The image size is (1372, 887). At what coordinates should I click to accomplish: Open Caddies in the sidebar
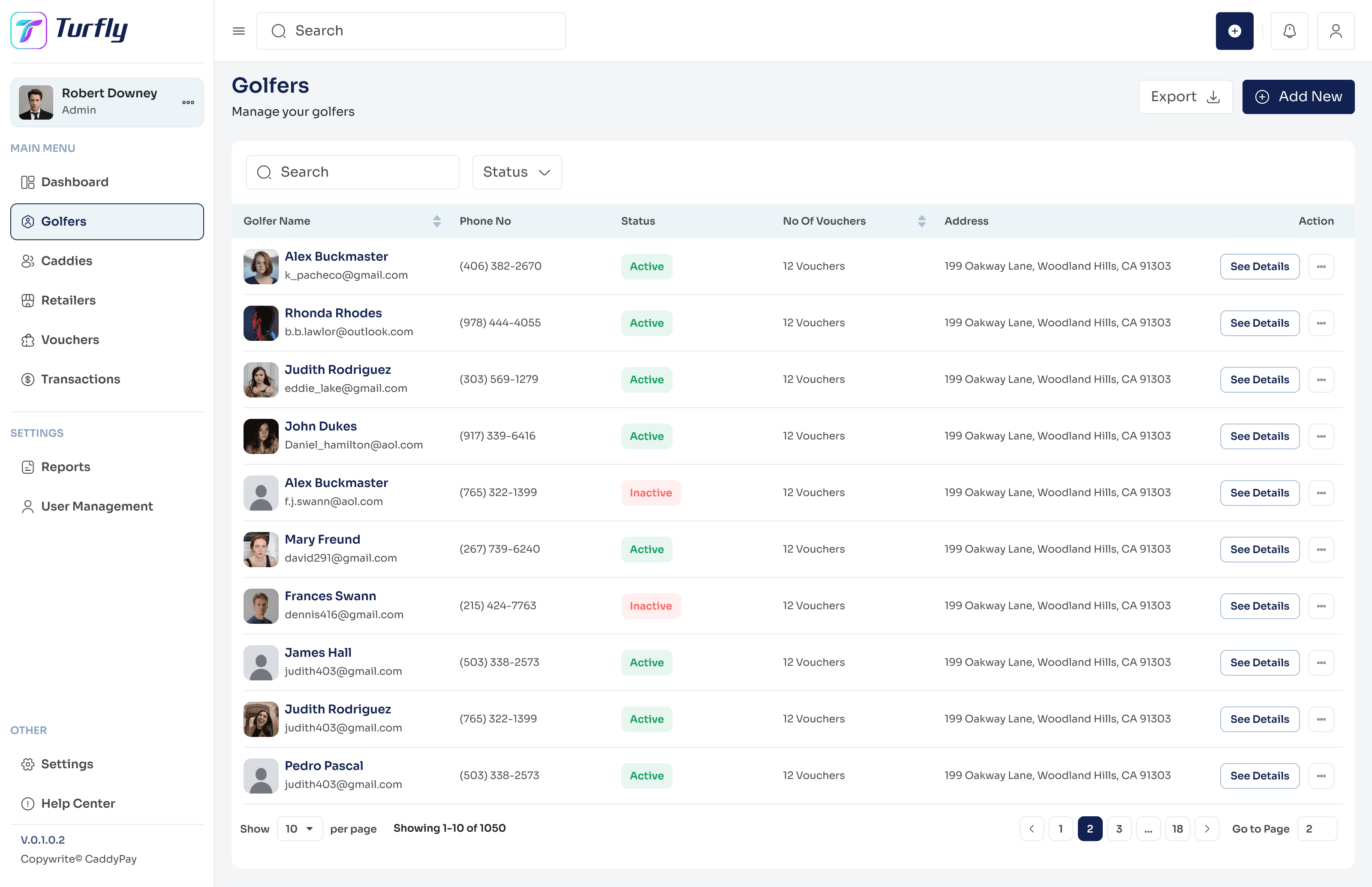(66, 261)
